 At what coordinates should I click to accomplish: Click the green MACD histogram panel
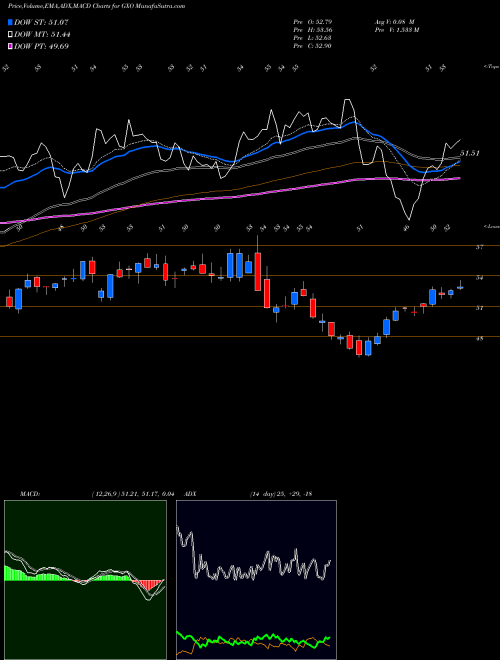click(x=85, y=580)
